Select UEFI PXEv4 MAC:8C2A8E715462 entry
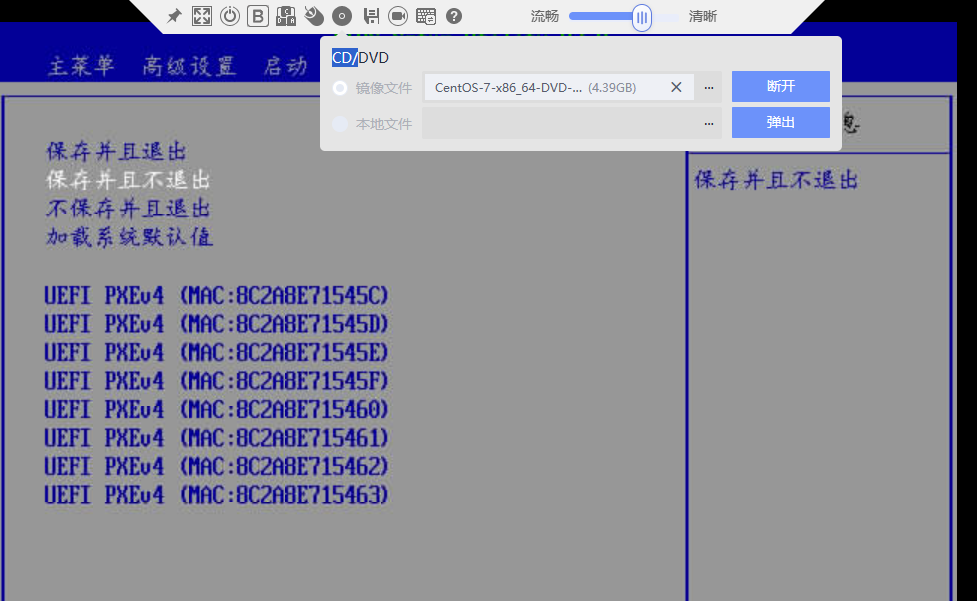977x601 pixels. point(216,467)
